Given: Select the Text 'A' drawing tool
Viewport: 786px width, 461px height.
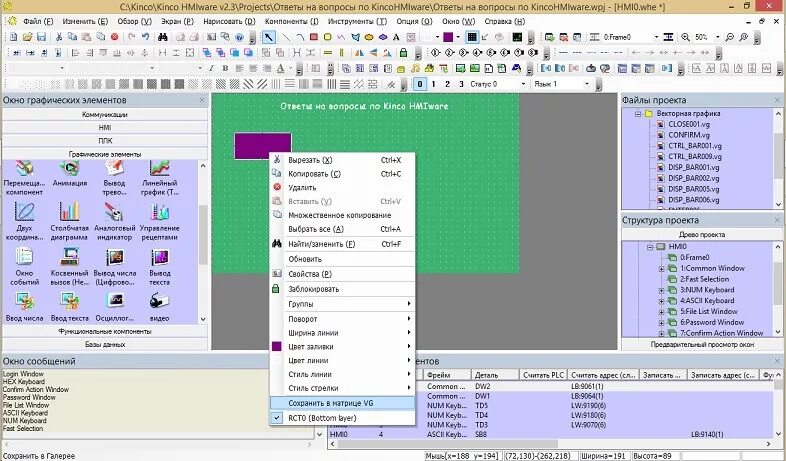Looking at the screenshot, I should click(x=397, y=37).
